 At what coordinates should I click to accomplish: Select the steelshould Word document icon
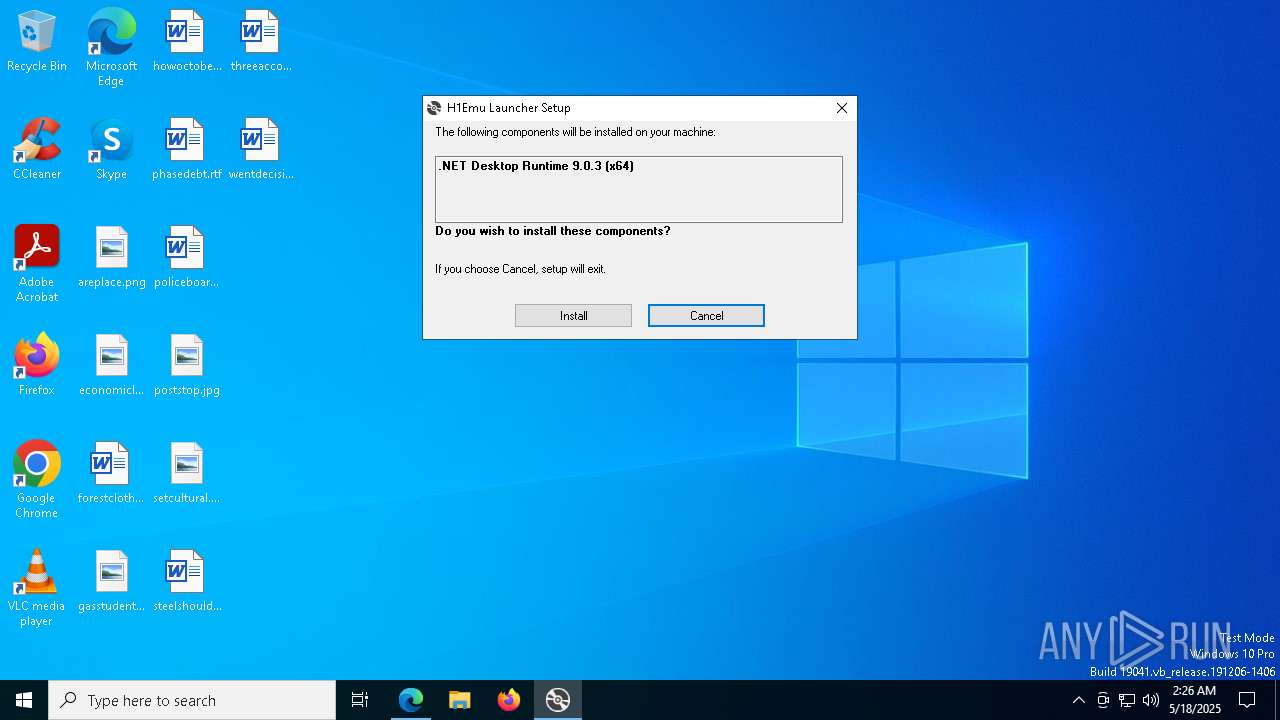(x=186, y=582)
